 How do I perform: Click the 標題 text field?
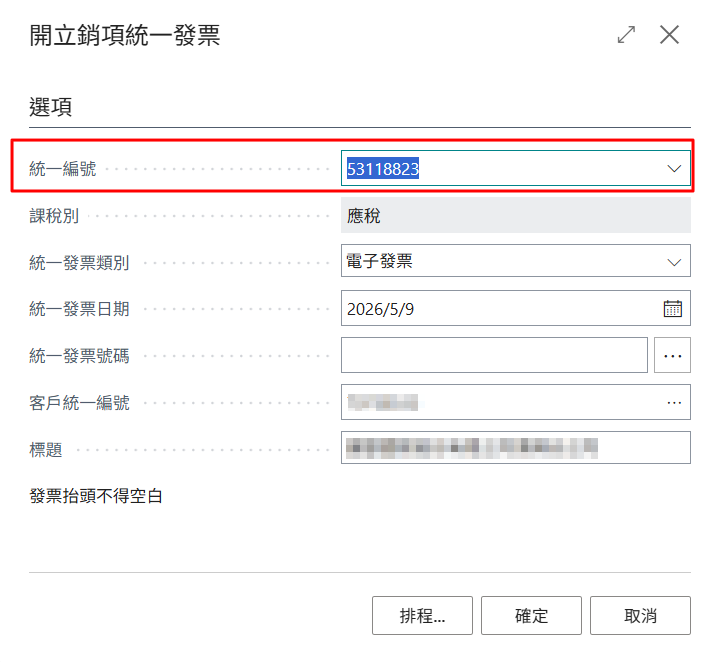(516, 448)
